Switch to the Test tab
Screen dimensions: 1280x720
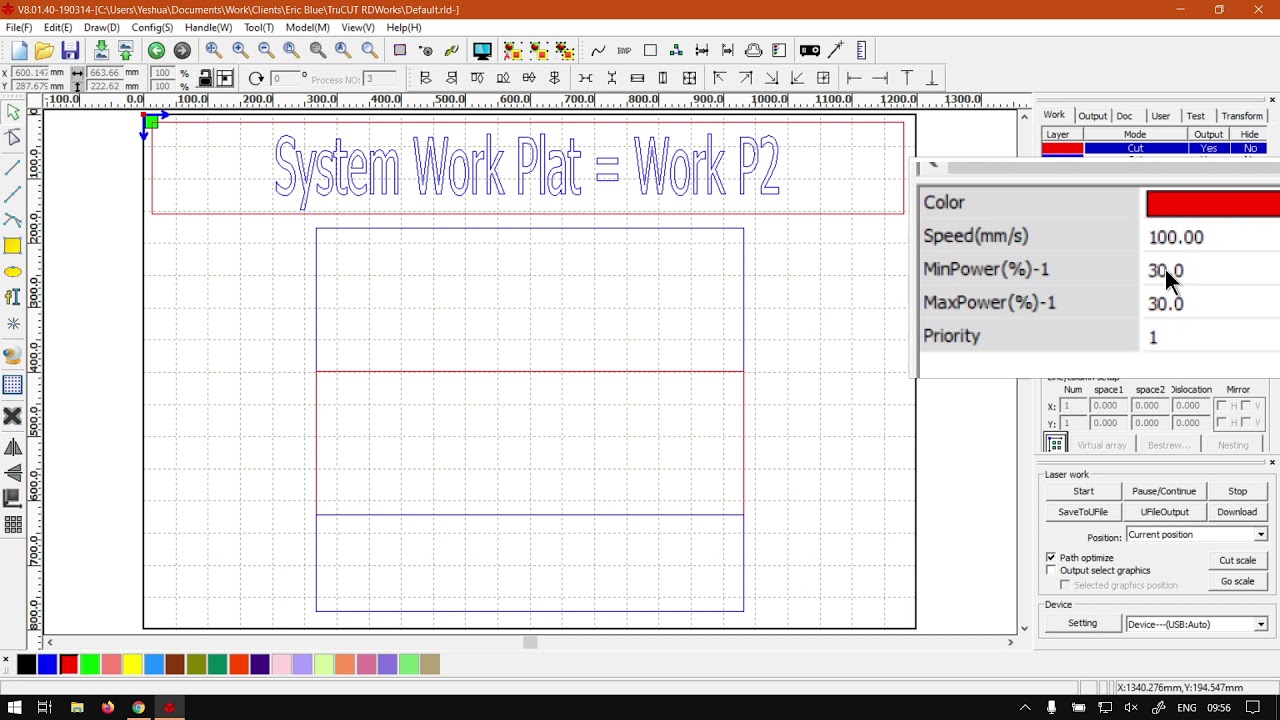pyautogui.click(x=1195, y=116)
